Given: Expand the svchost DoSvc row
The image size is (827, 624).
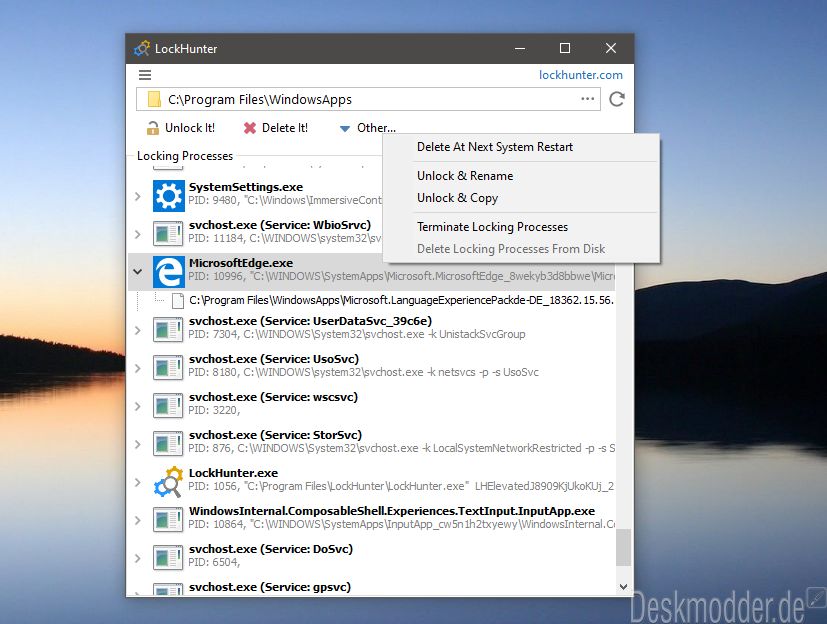Looking at the screenshot, I should tap(138, 558).
